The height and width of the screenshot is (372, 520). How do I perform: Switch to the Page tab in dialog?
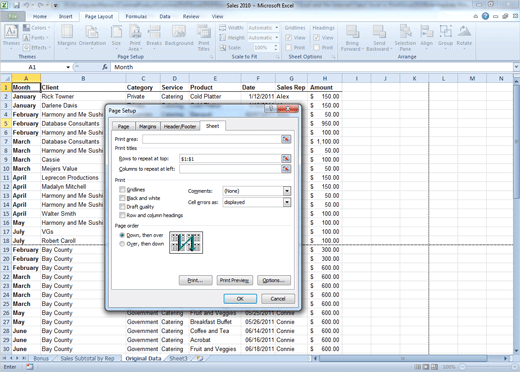(123, 126)
